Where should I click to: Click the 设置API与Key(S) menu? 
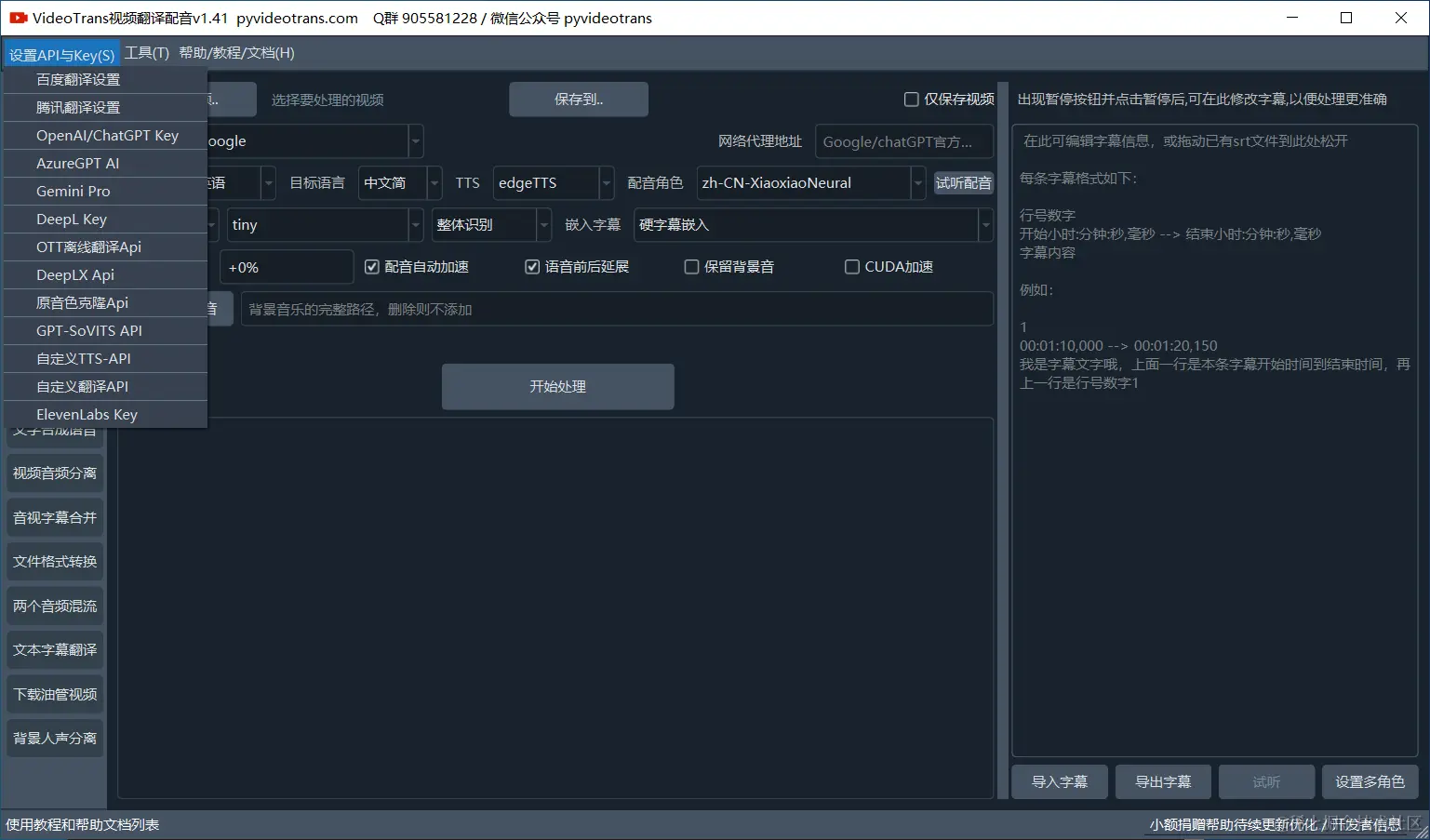click(61, 55)
